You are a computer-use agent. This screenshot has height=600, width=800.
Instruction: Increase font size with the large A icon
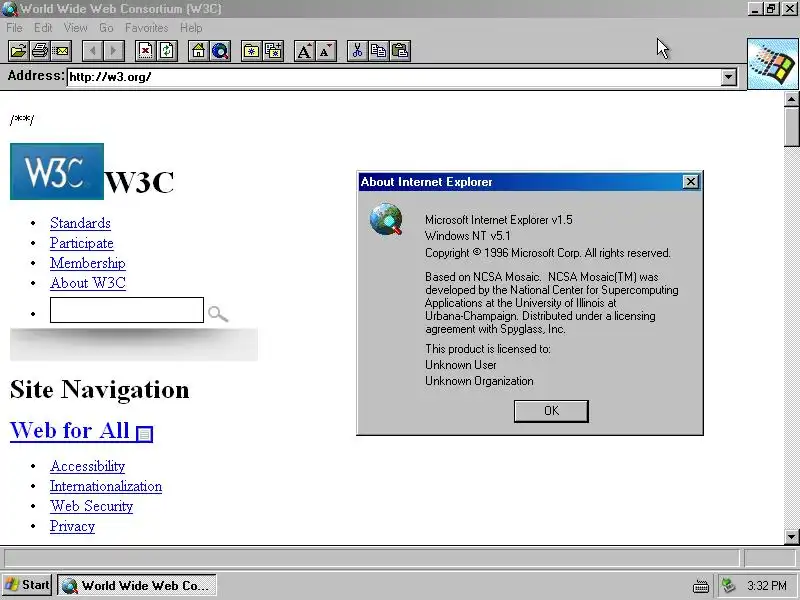(x=305, y=51)
